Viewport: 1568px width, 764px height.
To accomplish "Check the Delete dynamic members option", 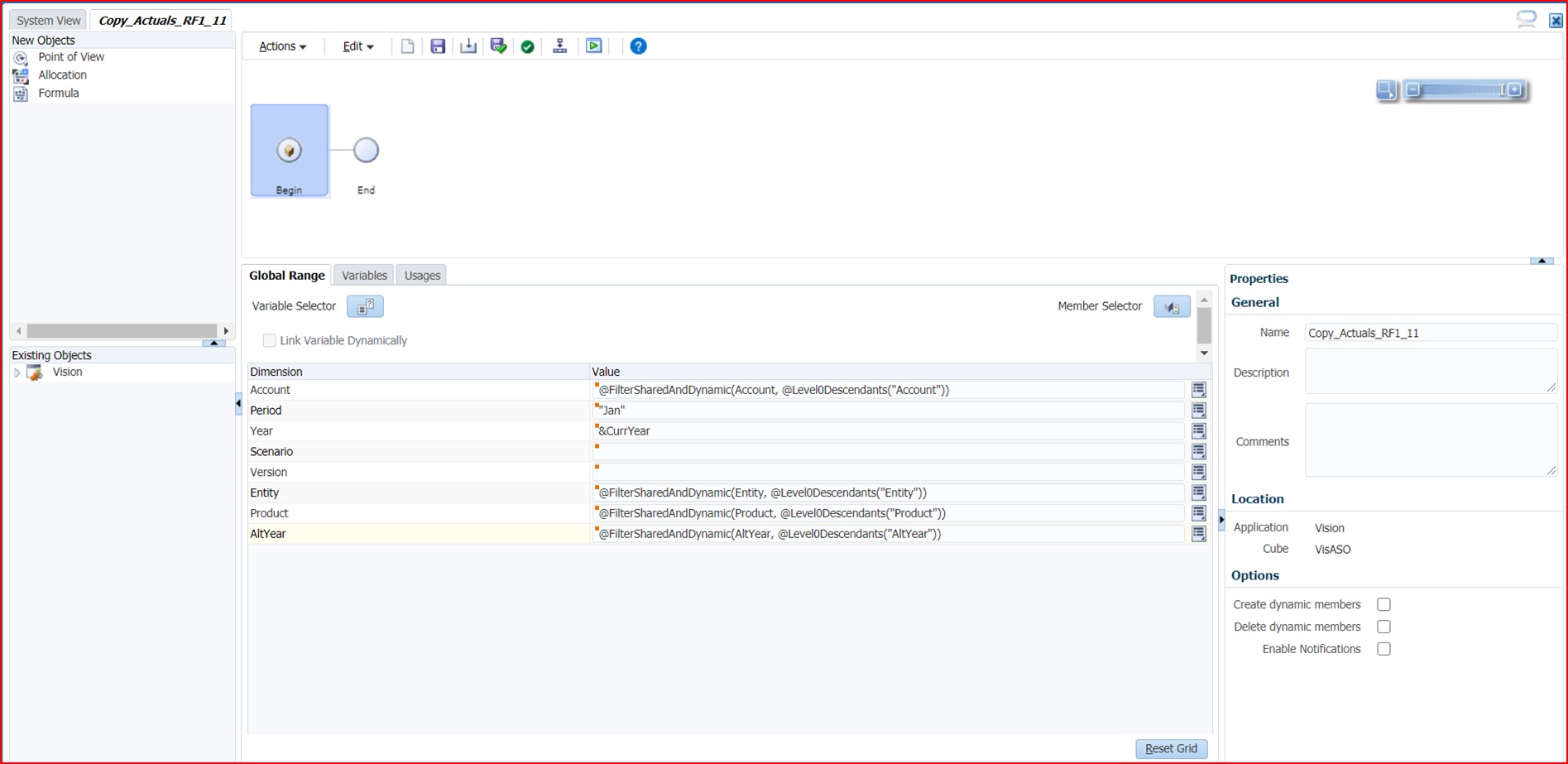I will [1383, 627].
